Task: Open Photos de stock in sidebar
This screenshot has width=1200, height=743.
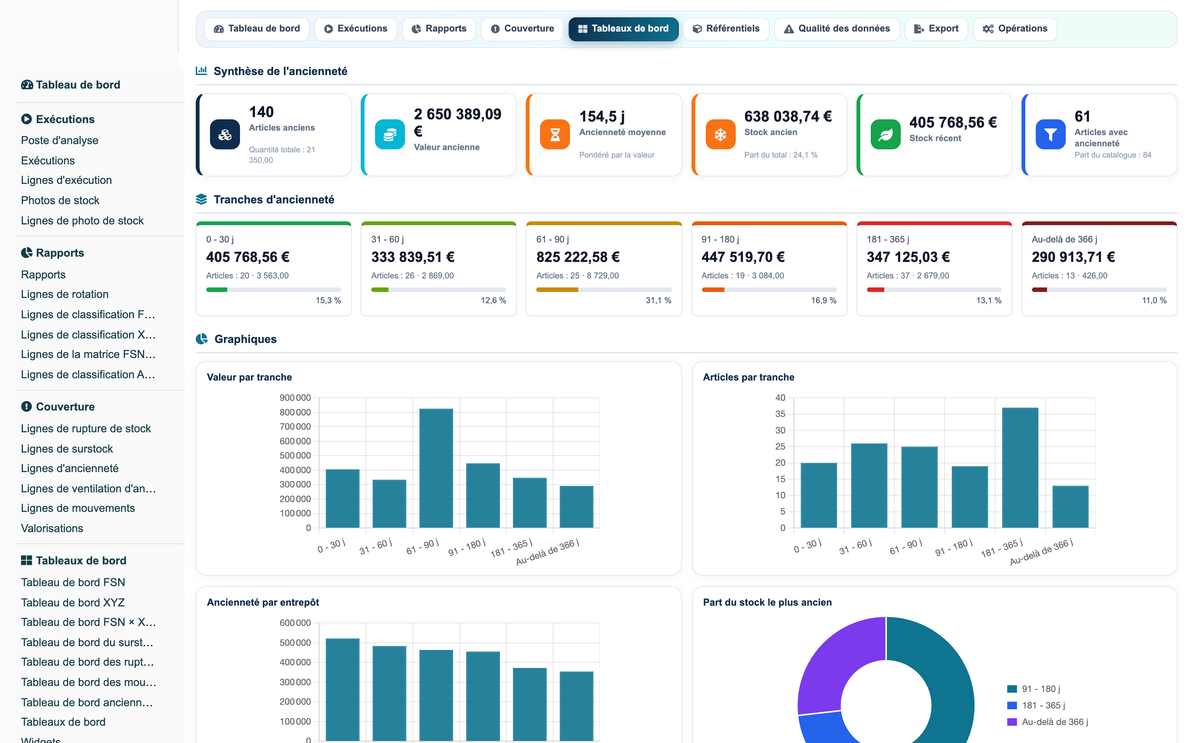Action: pos(60,201)
